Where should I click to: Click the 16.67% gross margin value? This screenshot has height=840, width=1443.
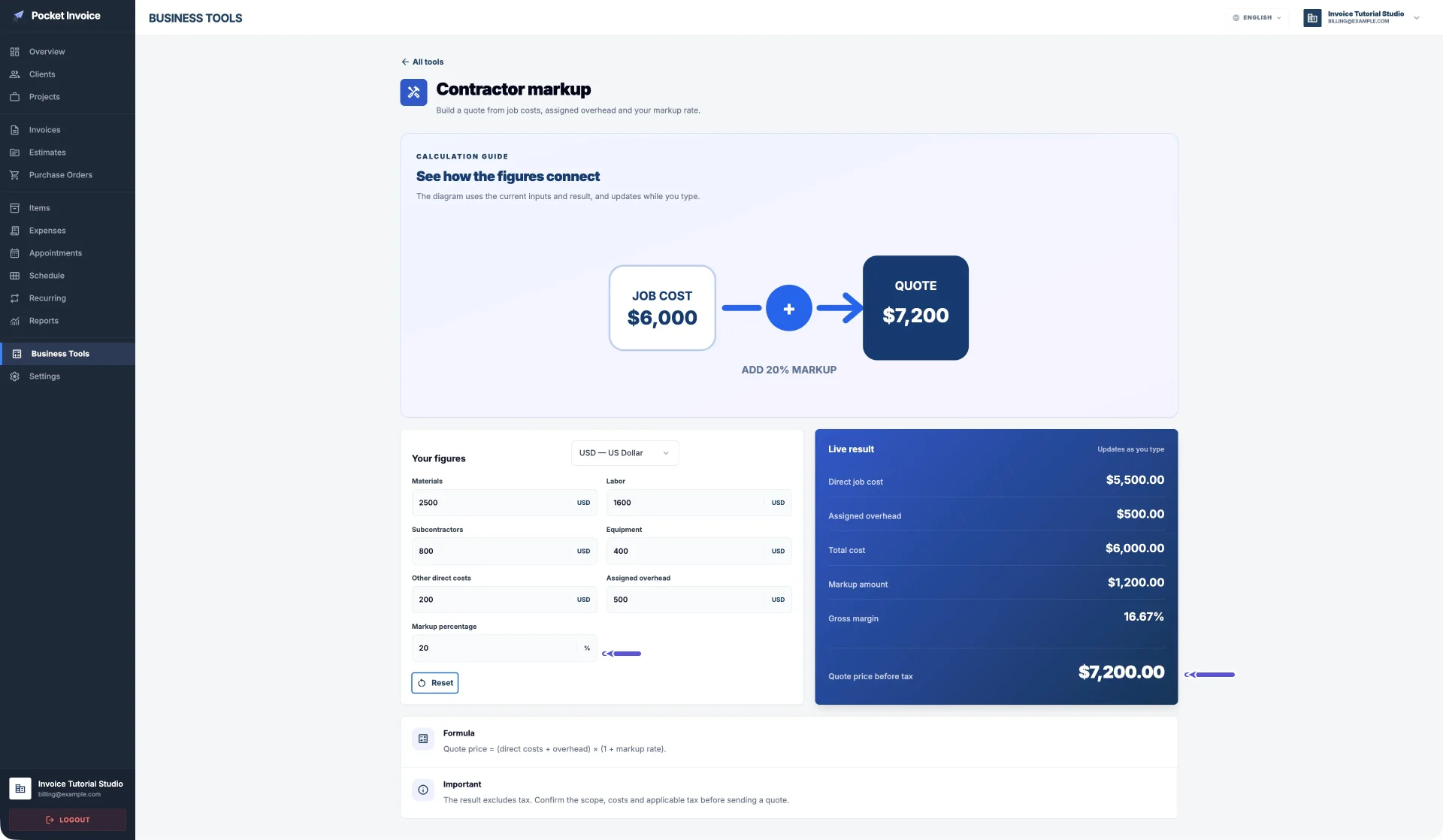coord(1144,617)
